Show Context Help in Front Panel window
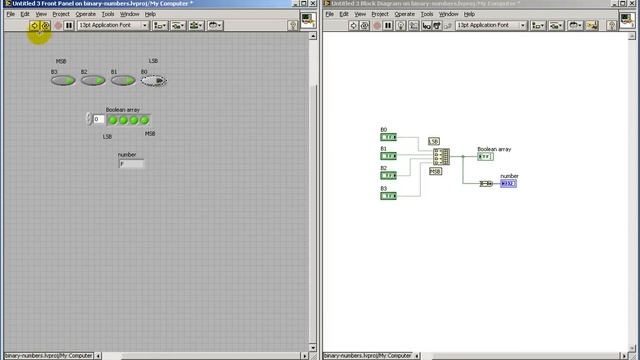Viewport: 640px width, 360px height. (292, 25)
